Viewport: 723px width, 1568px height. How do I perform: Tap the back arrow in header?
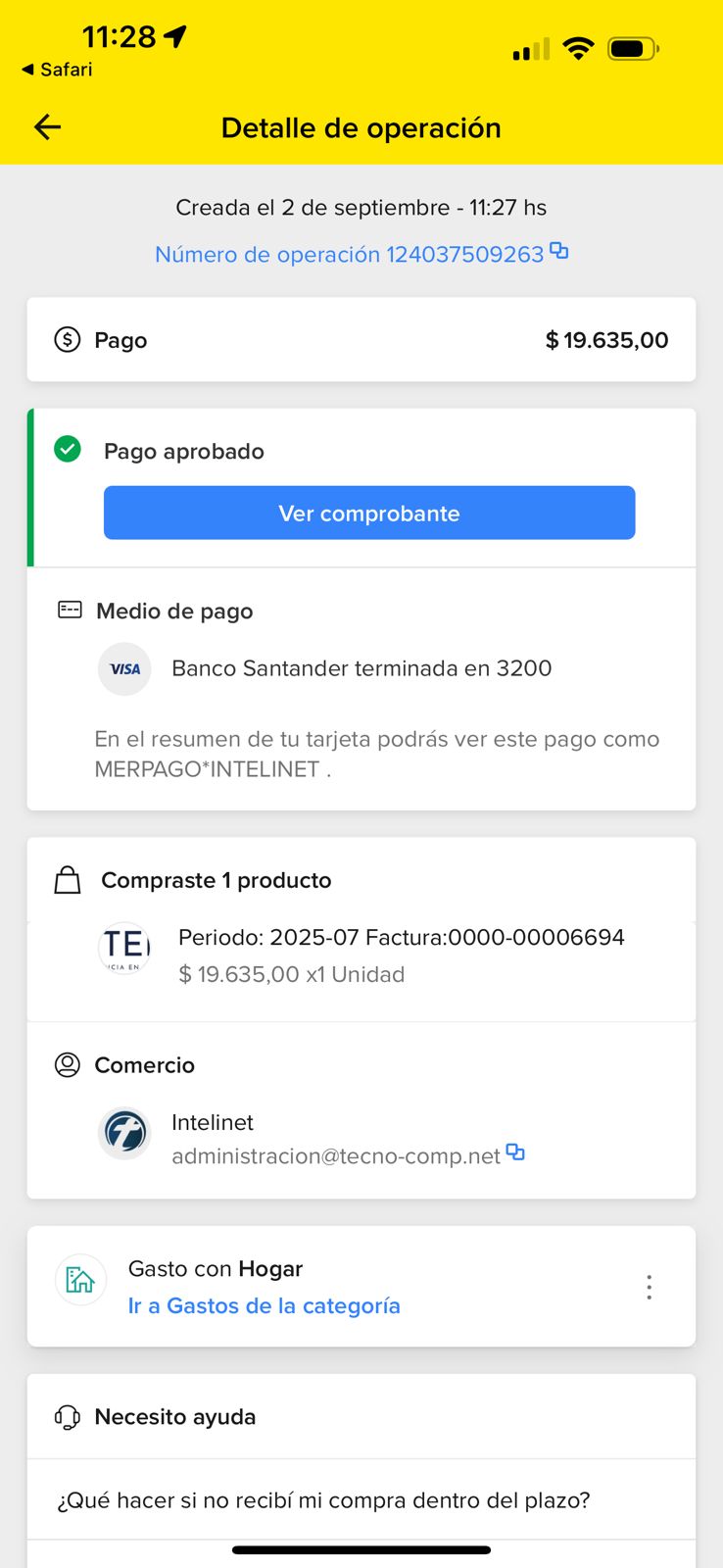tap(47, 127)
